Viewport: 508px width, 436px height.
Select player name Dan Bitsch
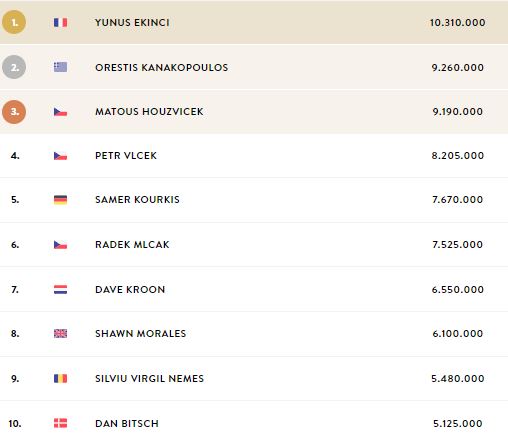(127, 424)
